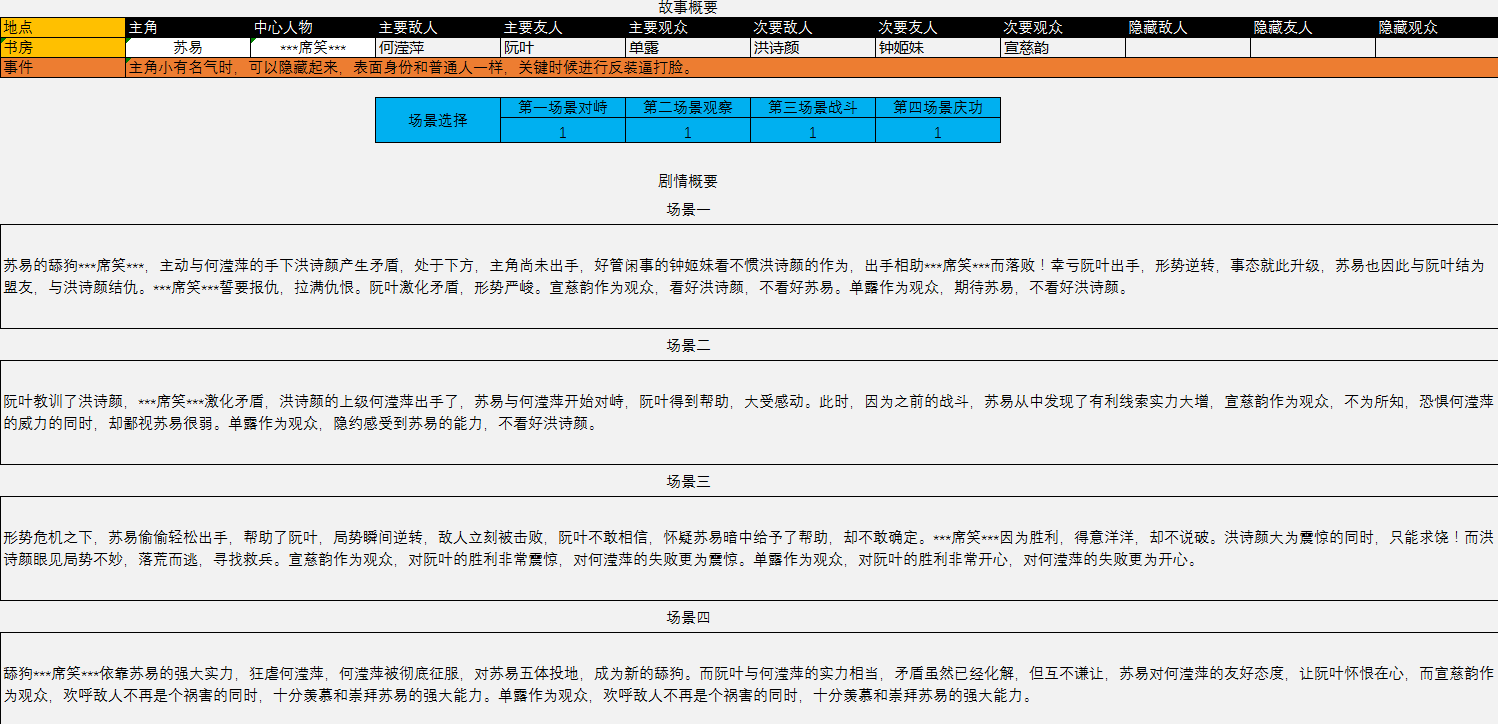Screen dimensions: 1498x724
Task: Click the 剧情概要 heading
Action: [x=688, y=182]
